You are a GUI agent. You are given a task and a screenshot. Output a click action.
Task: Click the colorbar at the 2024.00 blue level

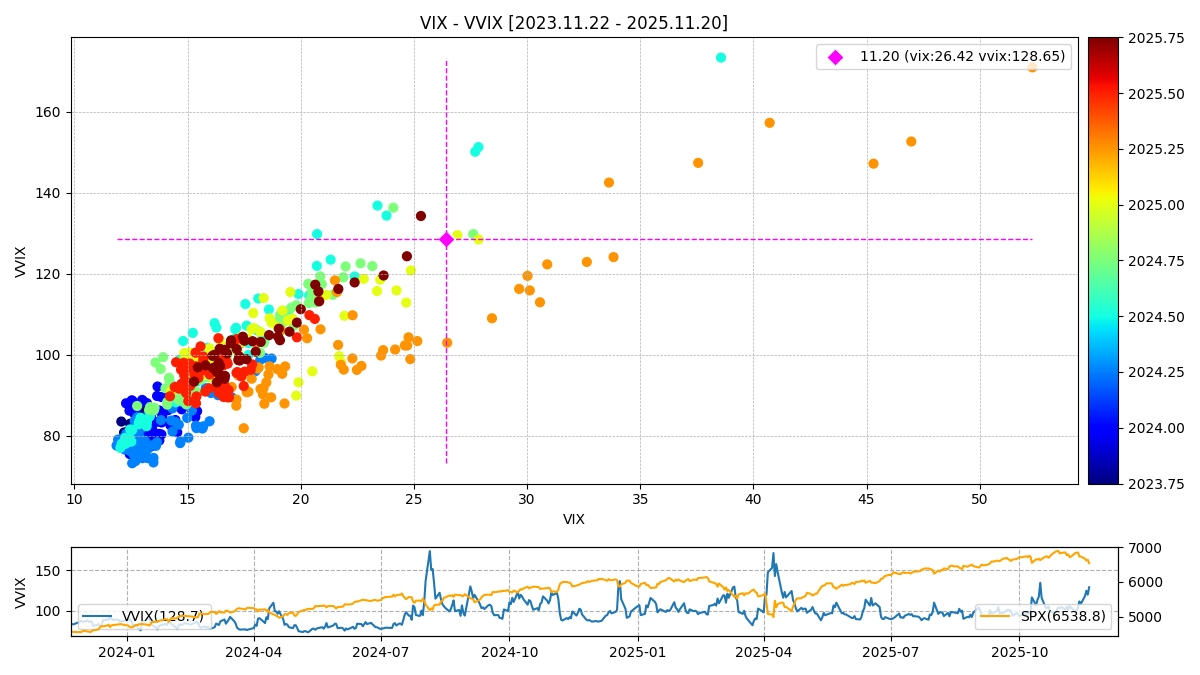(1103, 428)
